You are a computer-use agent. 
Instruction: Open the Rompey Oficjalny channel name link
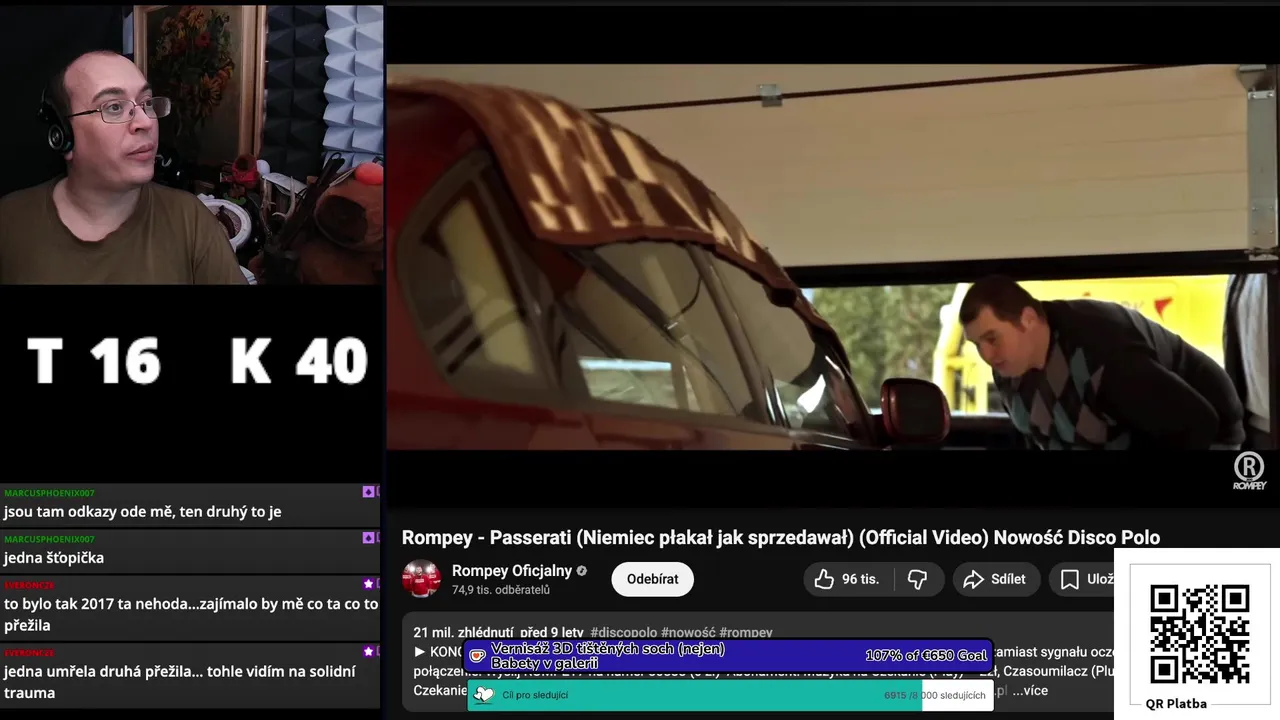(x=512, y=571)
